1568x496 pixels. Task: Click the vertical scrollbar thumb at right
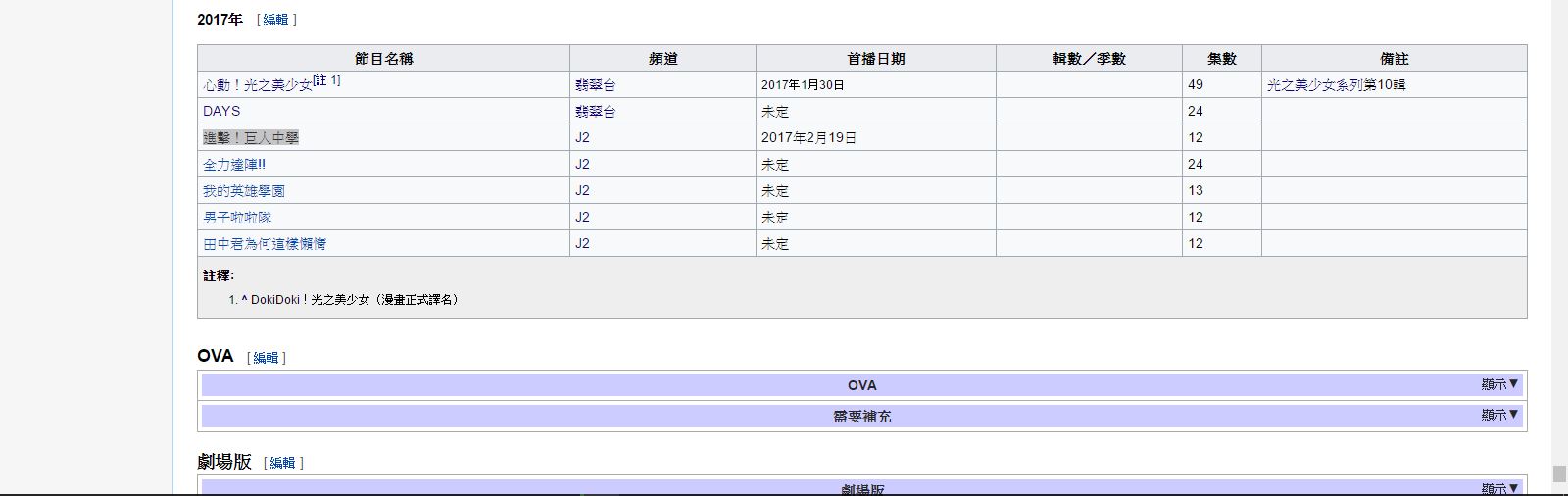[1559, 474]
